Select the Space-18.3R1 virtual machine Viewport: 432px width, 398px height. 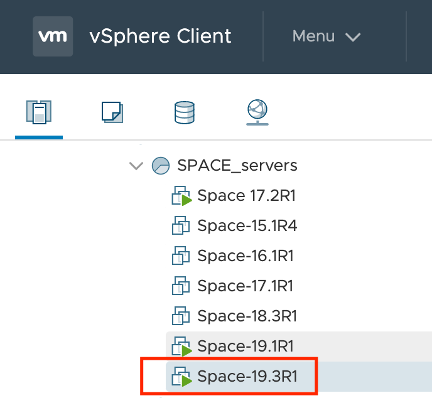click(x=247, y=316)
